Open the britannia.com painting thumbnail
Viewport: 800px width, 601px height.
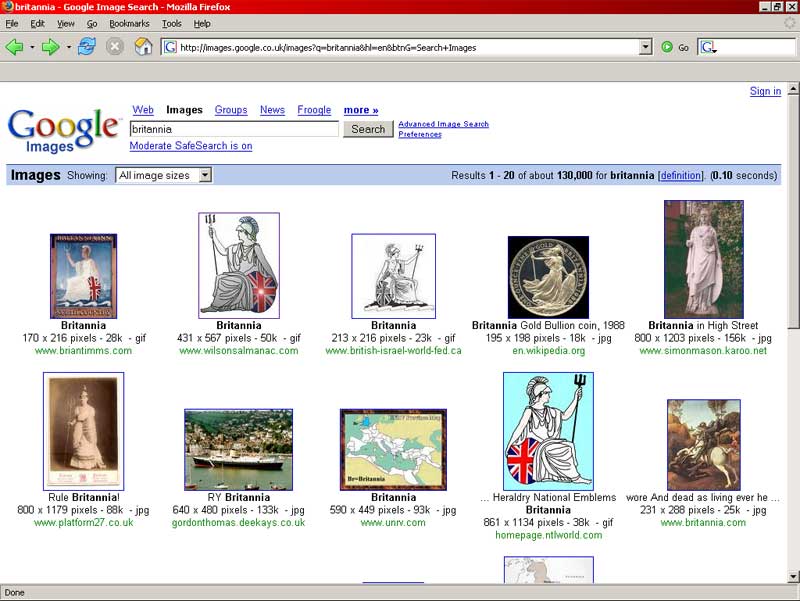704,445
